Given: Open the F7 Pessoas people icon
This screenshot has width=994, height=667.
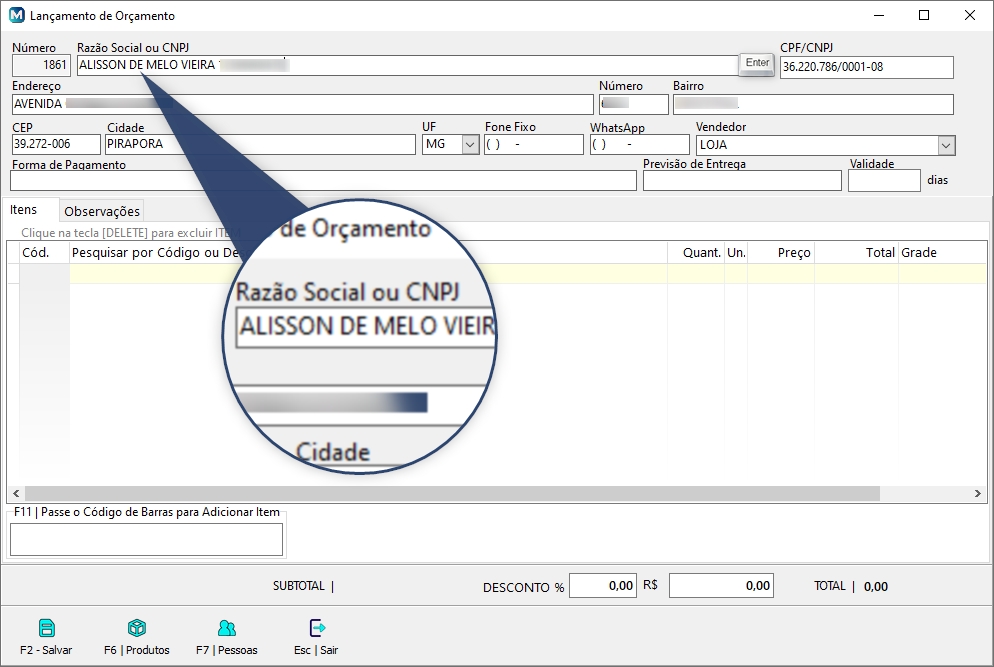Looking at the screenshot, I should [227, 628].
